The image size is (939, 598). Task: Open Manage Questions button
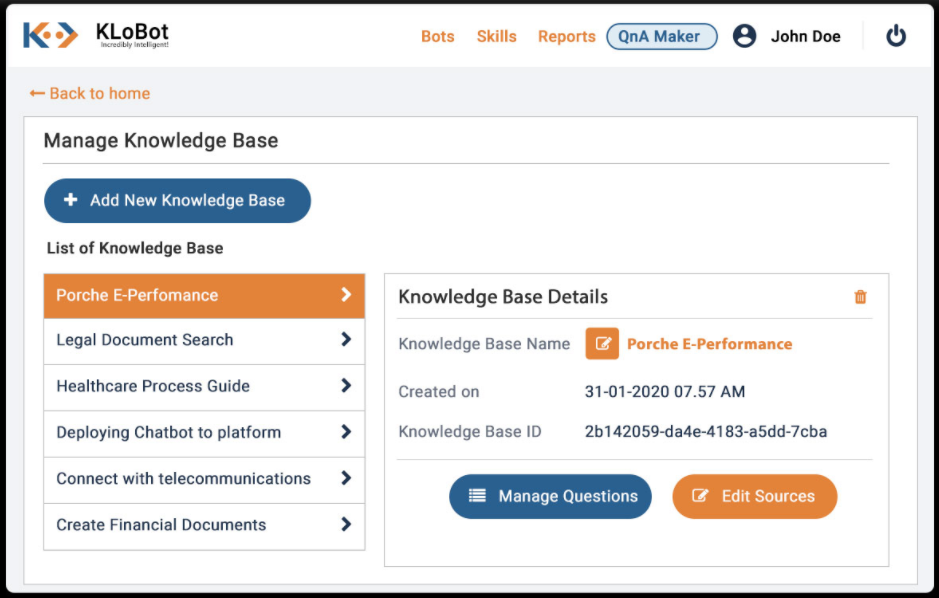550,496
